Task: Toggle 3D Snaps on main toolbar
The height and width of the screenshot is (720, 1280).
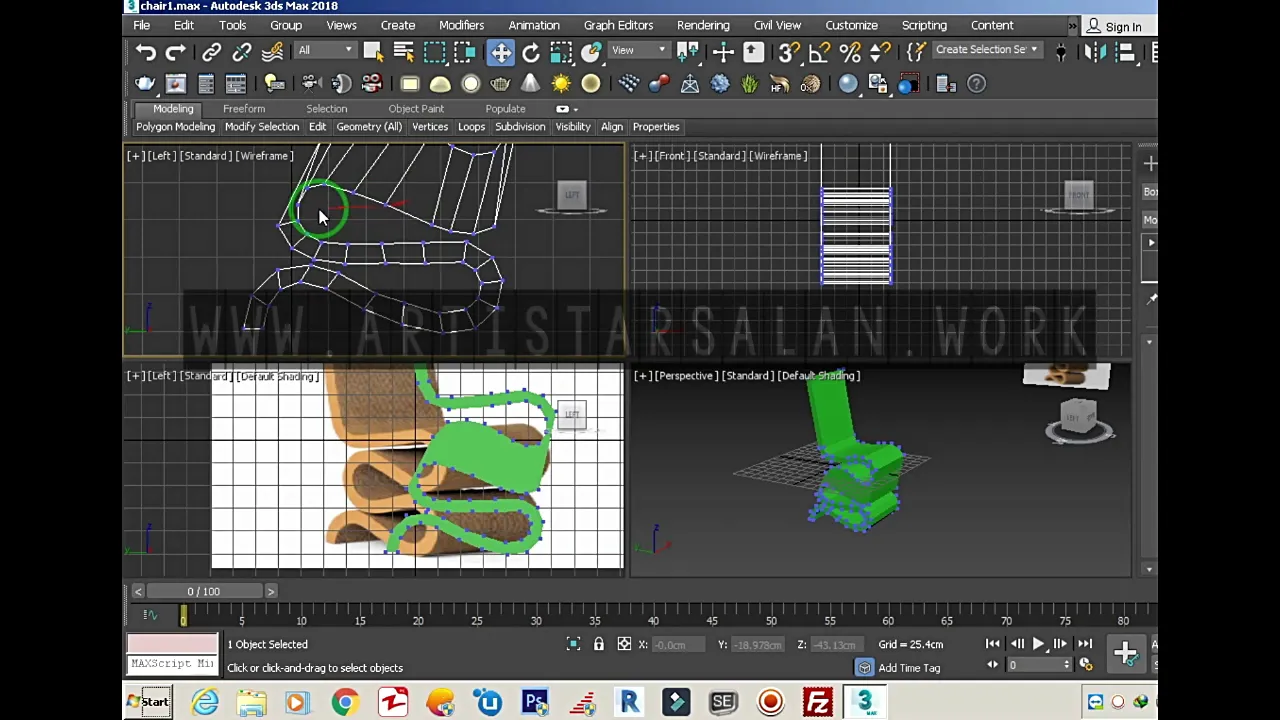Action: [x=789, y=52]
